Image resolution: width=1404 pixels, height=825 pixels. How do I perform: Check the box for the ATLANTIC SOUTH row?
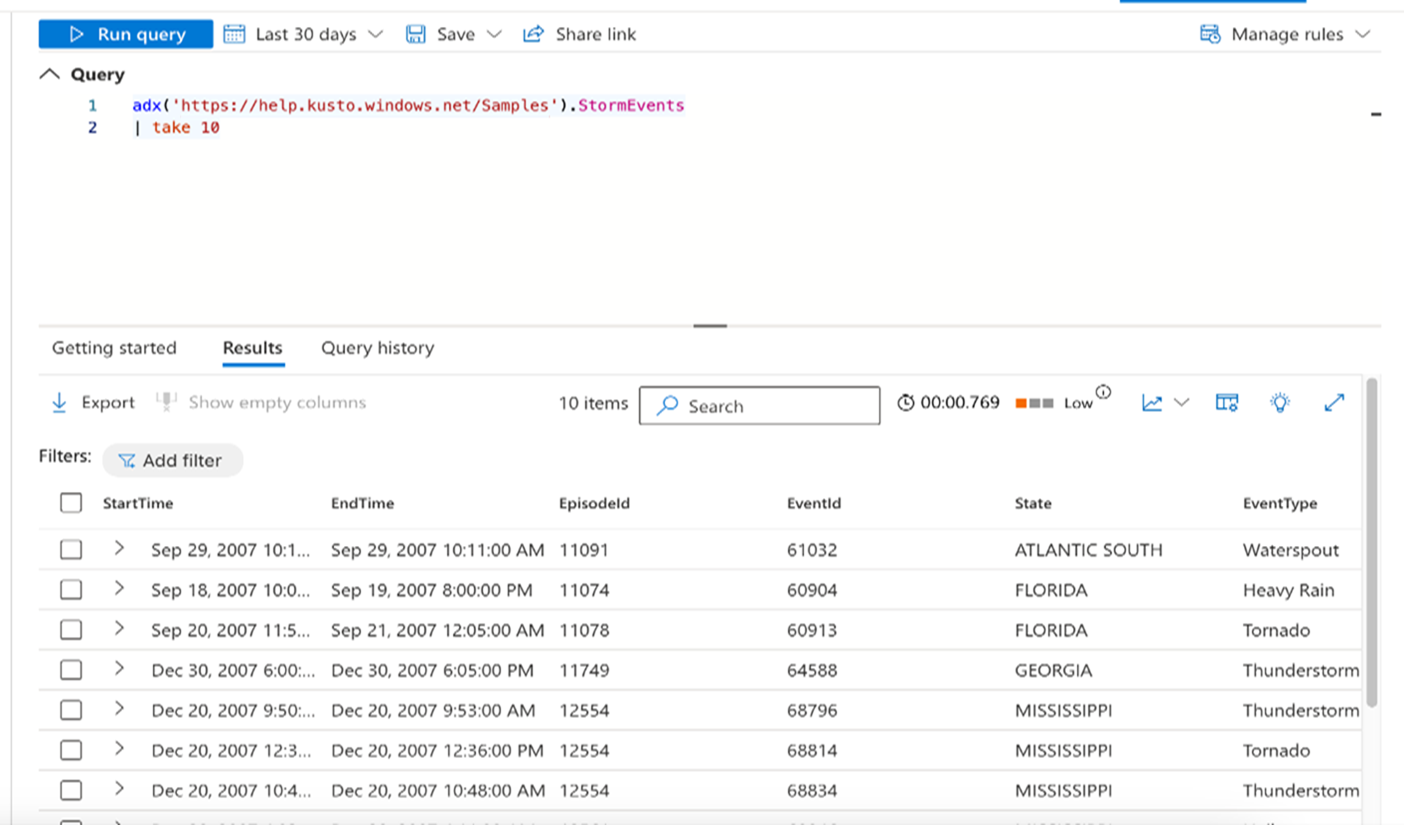click(x=71, y=550)
